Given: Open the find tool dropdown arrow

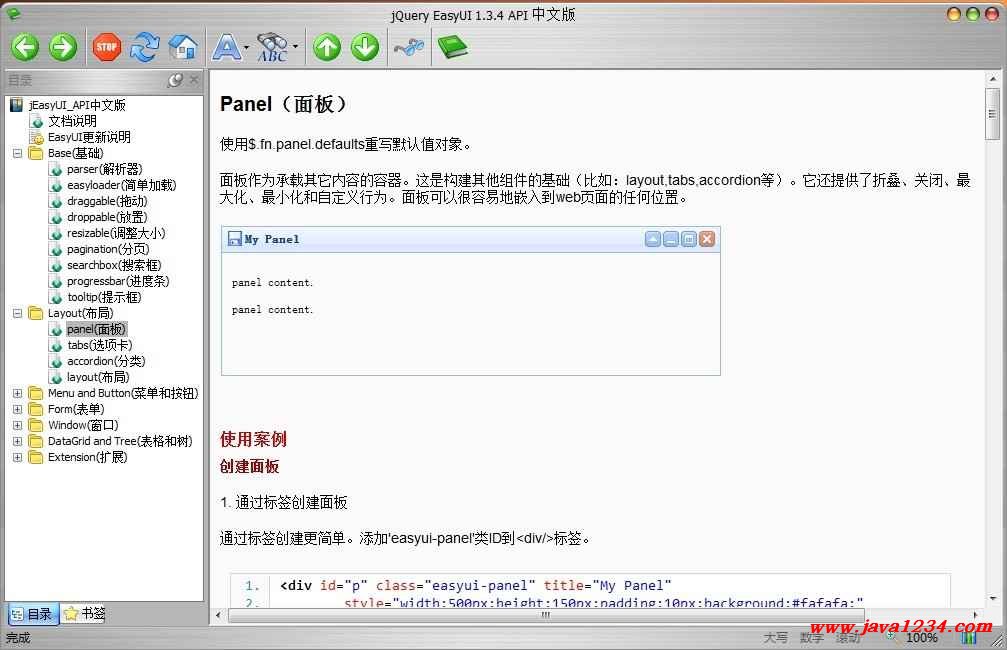Looking at the screenshot, I should pos(295,47).
